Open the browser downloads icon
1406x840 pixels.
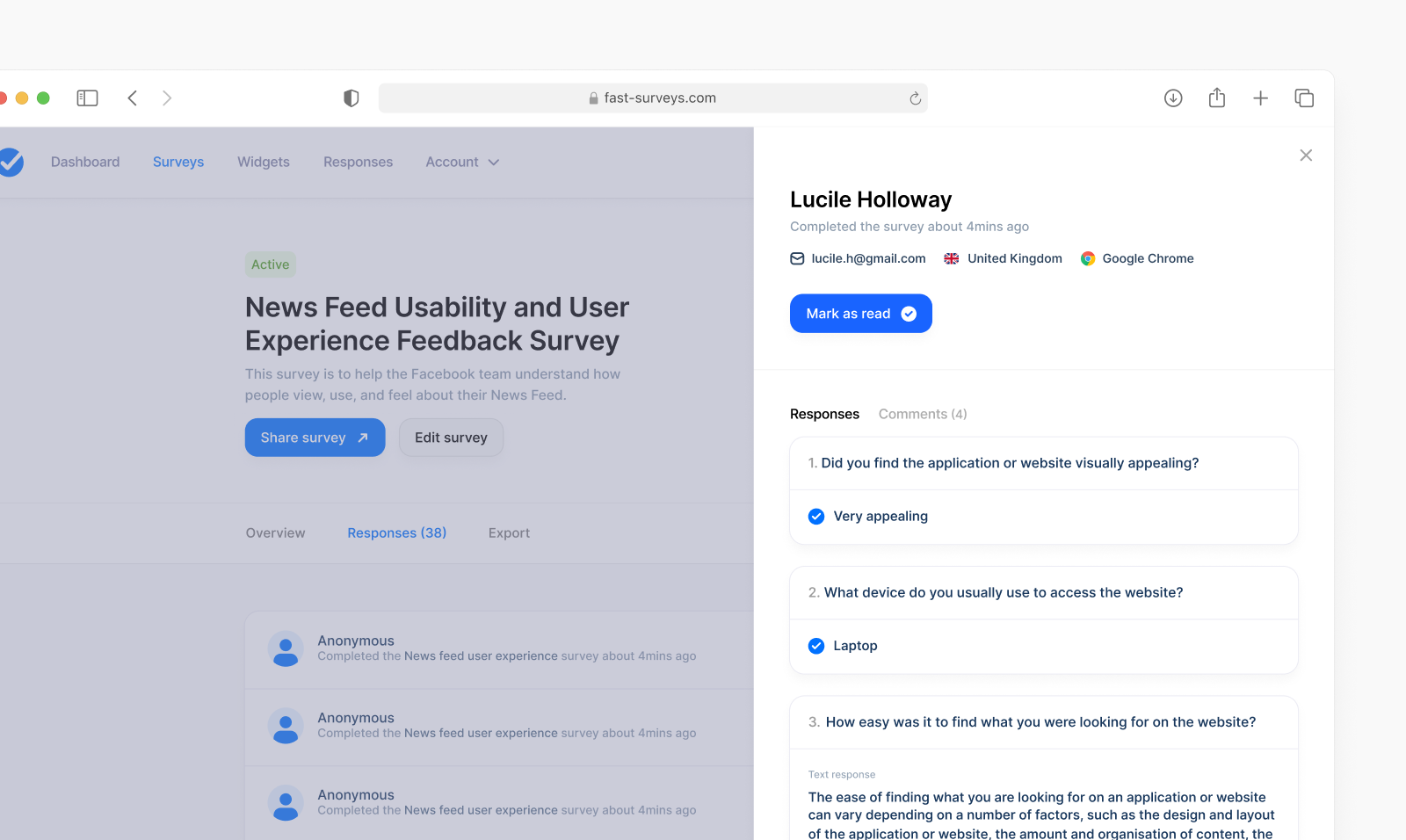(x=1173, y=98)
